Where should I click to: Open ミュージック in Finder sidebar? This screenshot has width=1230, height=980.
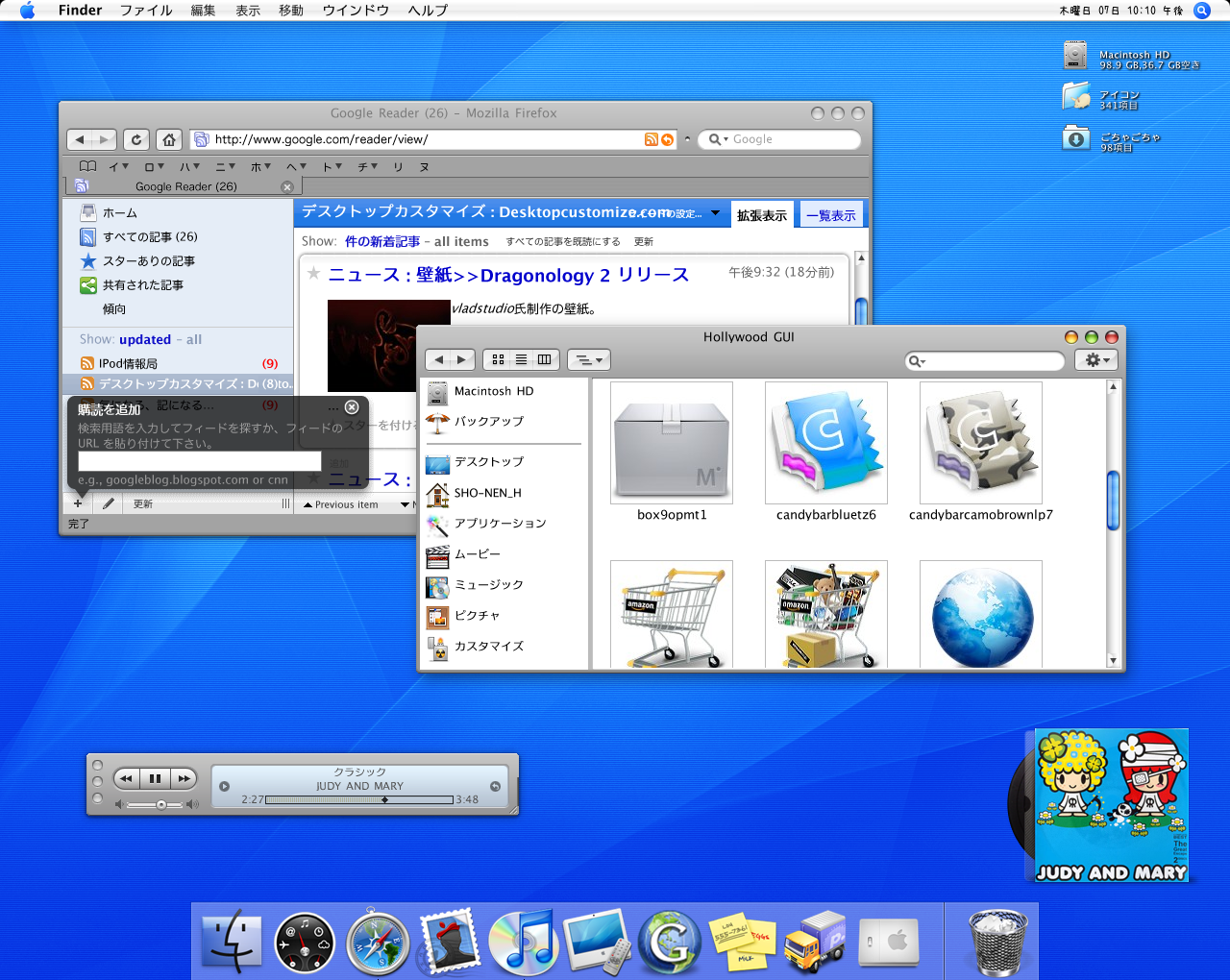(489, 584)
